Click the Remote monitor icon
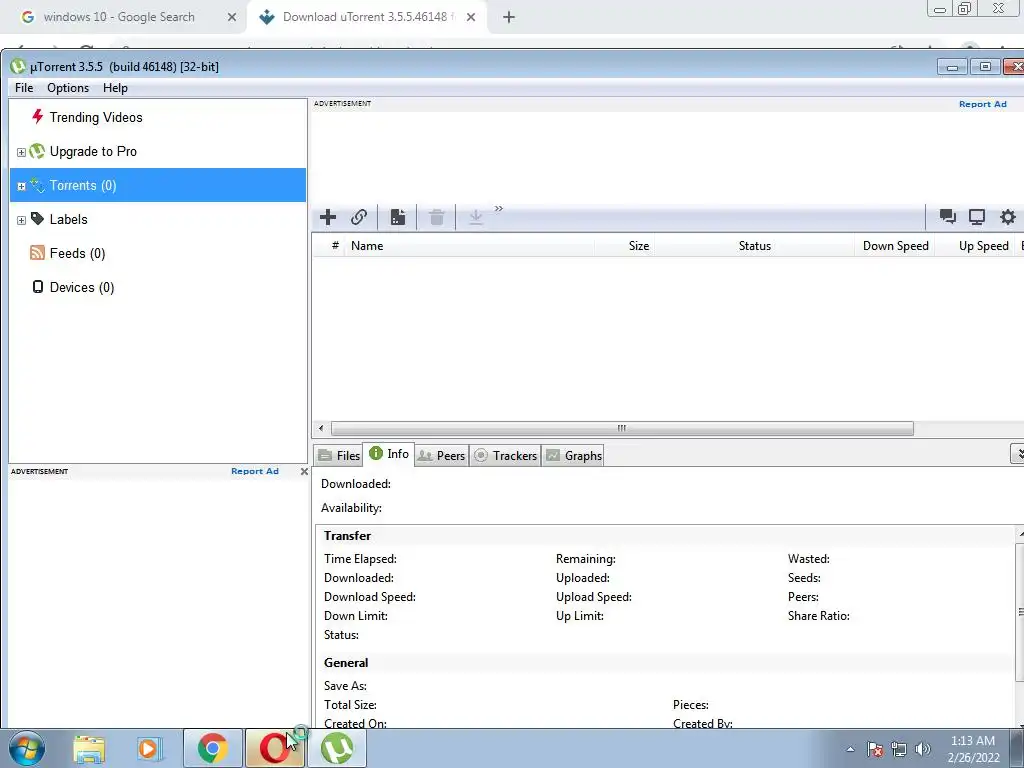Screen dimensions: 1024x768 tap(977, 217)
